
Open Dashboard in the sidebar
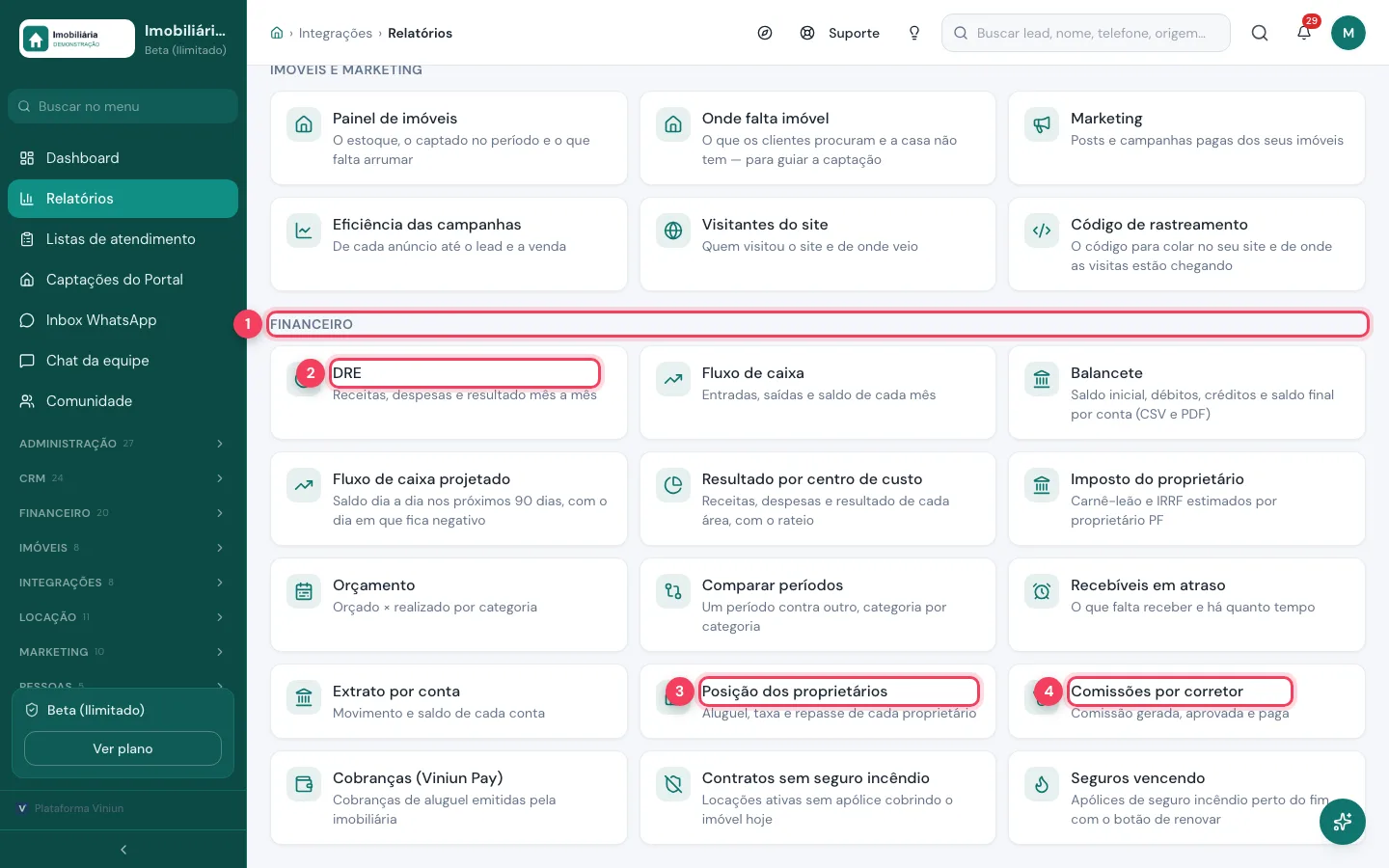tap(123, 158)
